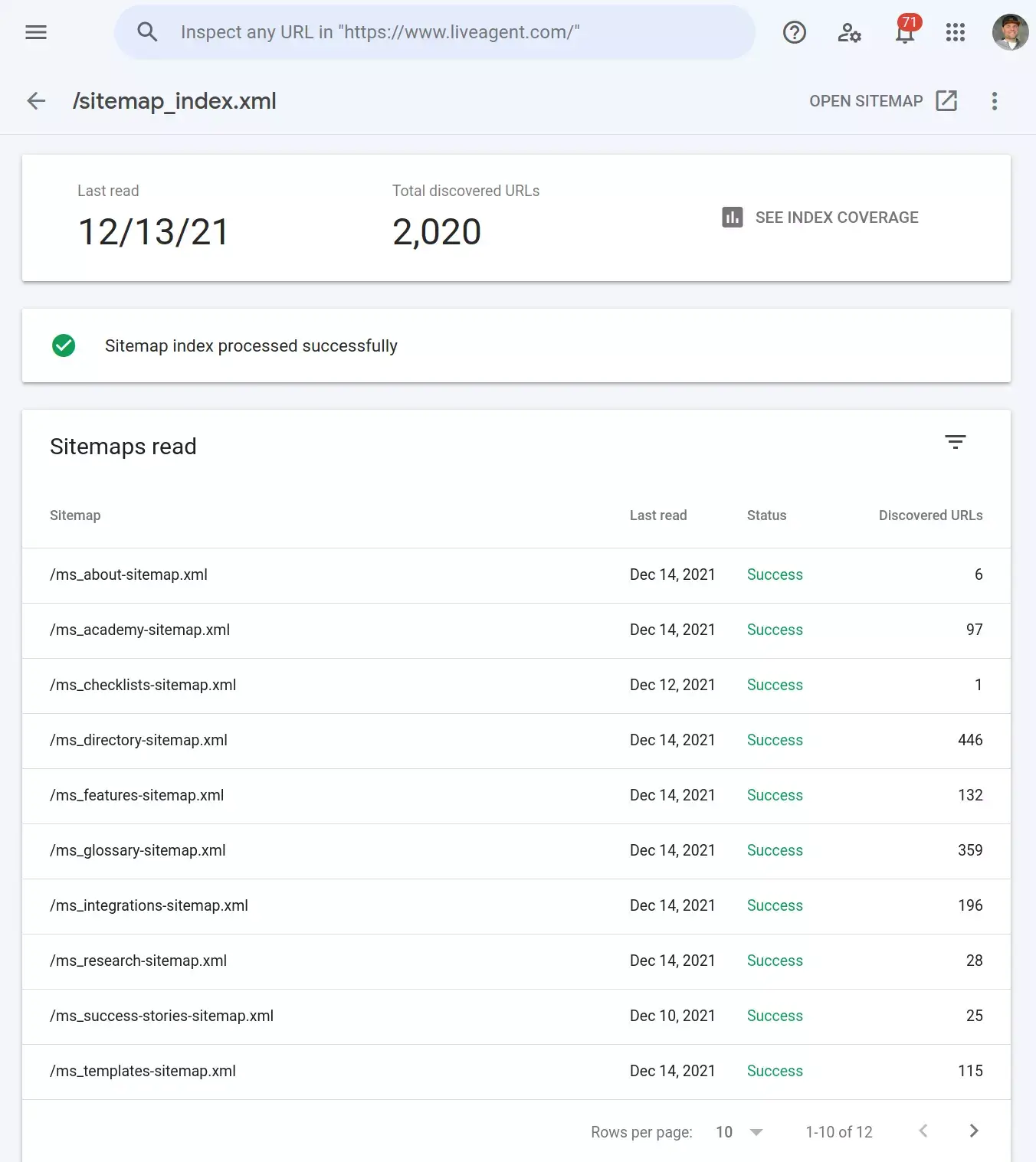Open the hamburger navigation menu
The image size is (1036, 1162).
click(x=35, y=32)
